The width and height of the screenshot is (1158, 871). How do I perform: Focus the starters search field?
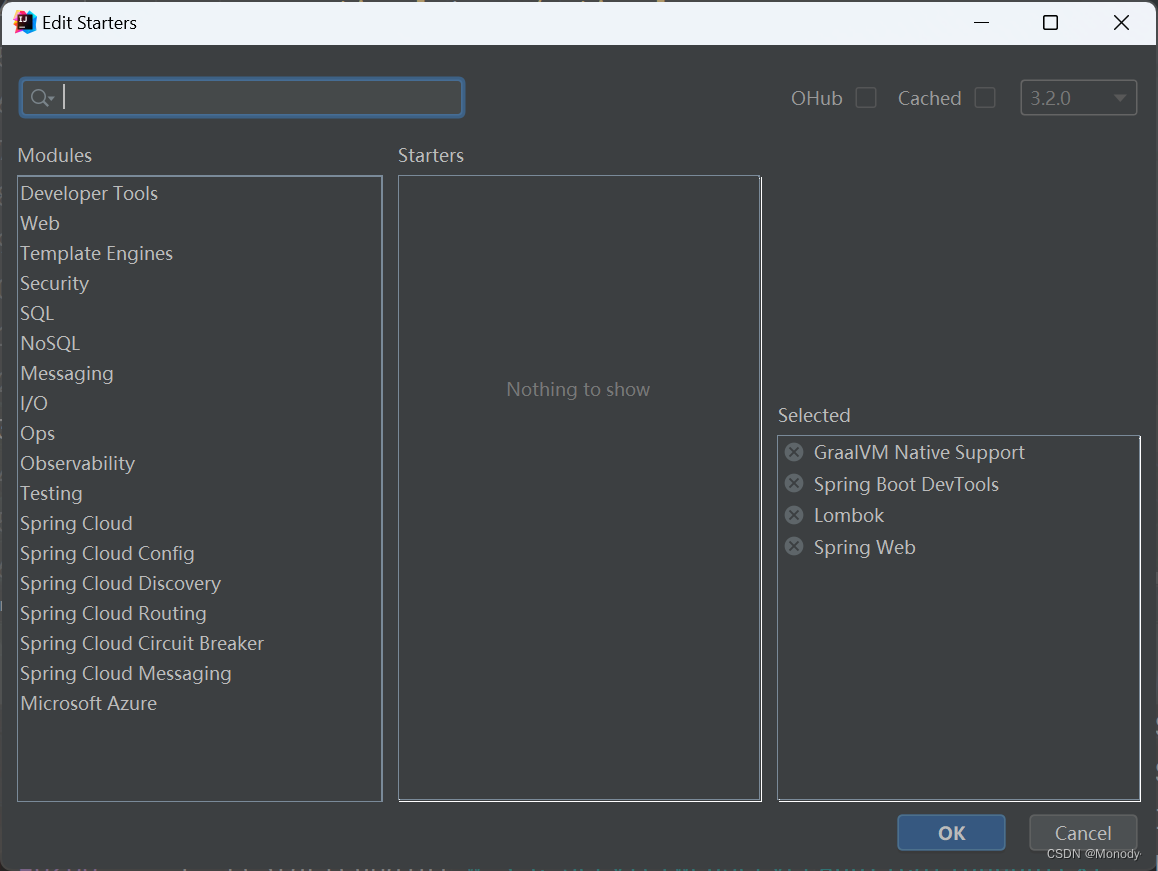[242, 98]
